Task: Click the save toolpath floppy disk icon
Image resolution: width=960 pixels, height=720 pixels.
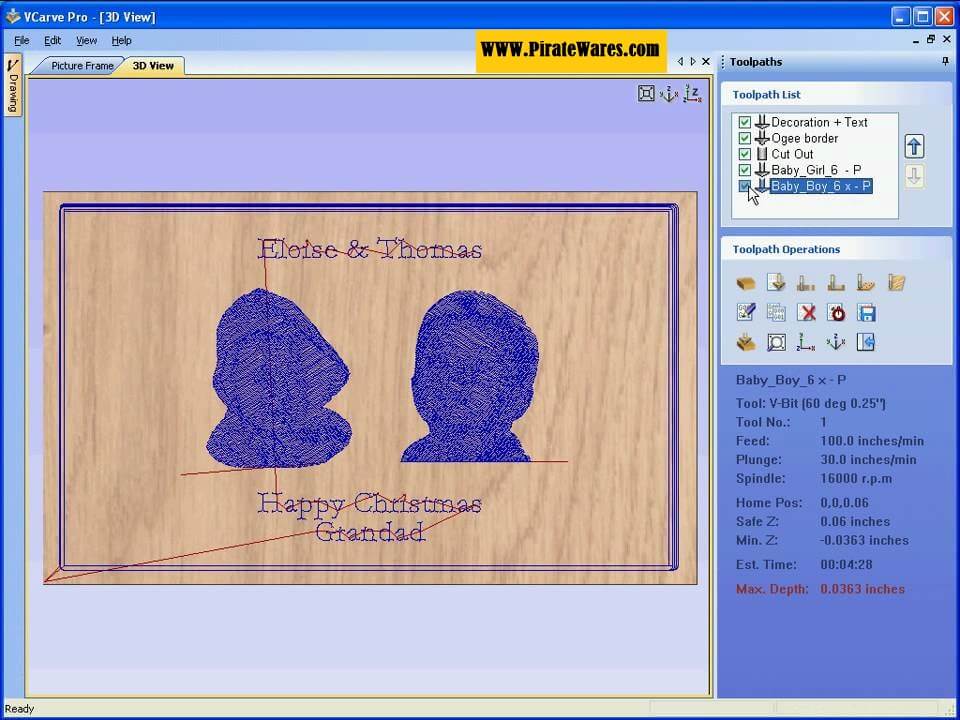Action: click(866, 313)
